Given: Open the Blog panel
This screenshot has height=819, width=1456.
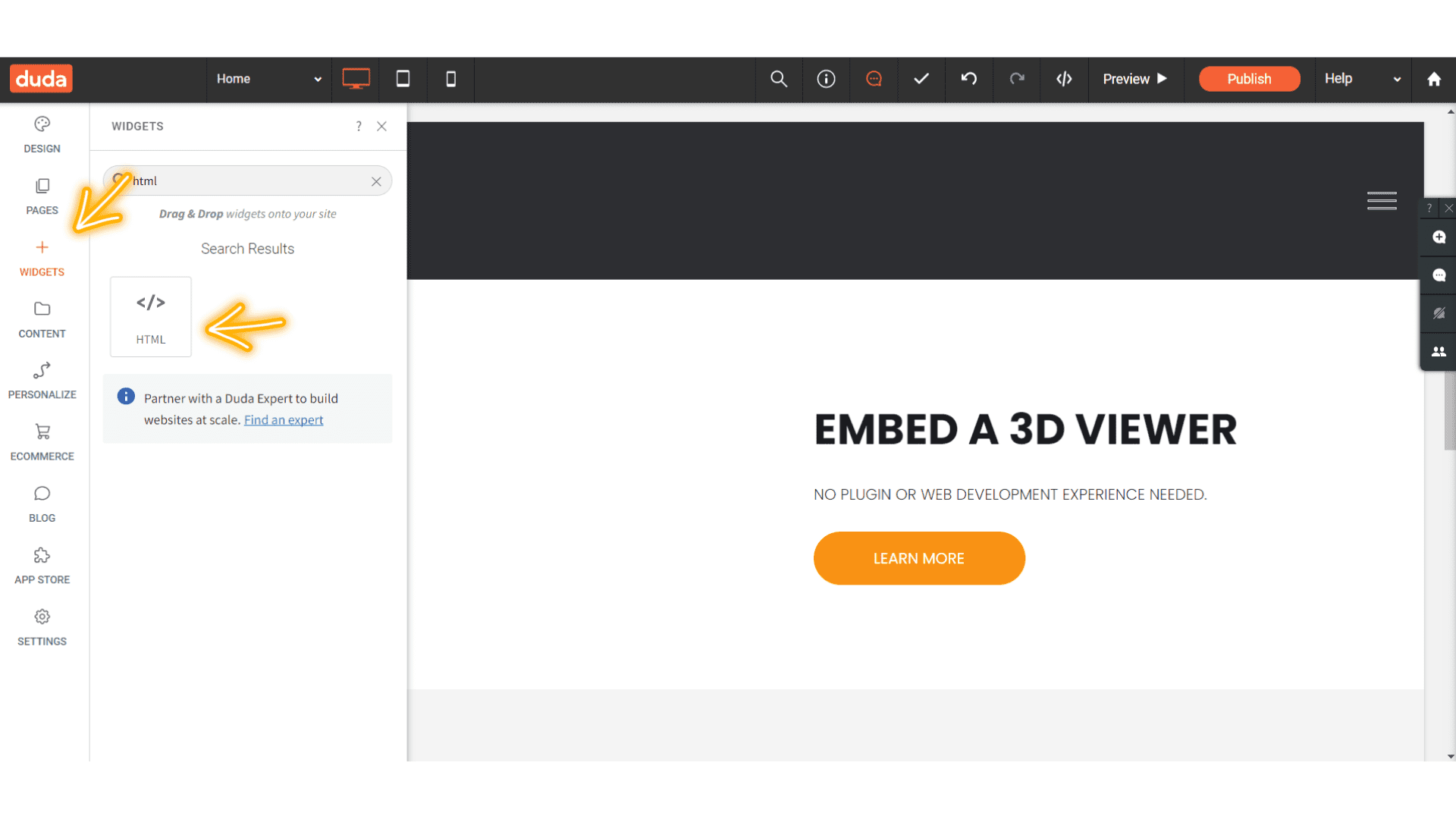Looking at the screenshot, I should tap(42, 503).
